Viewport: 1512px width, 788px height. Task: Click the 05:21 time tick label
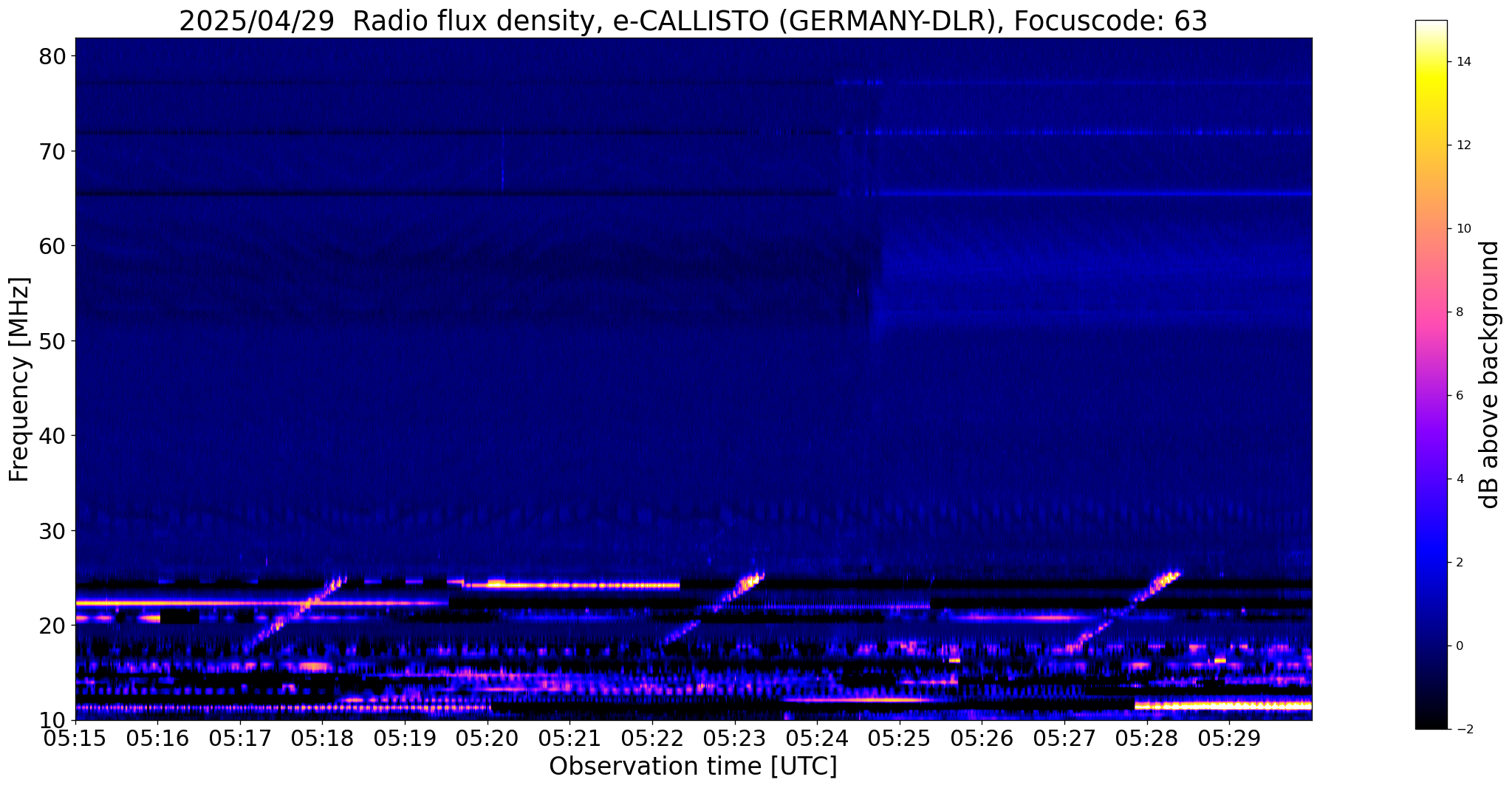pyautogui.click(x=569, y=739)
